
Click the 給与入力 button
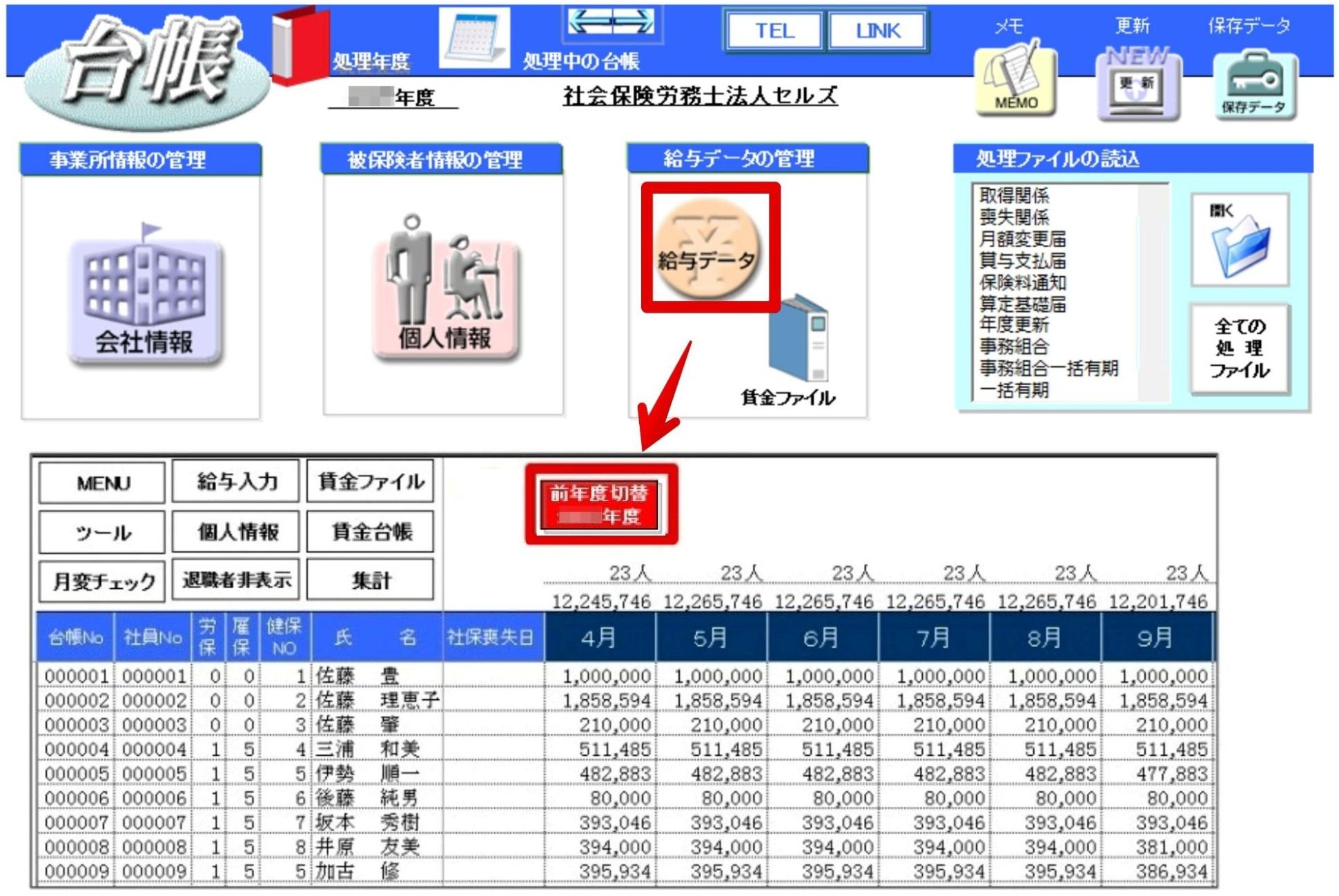pyautogui.click(x=236, y=481)
